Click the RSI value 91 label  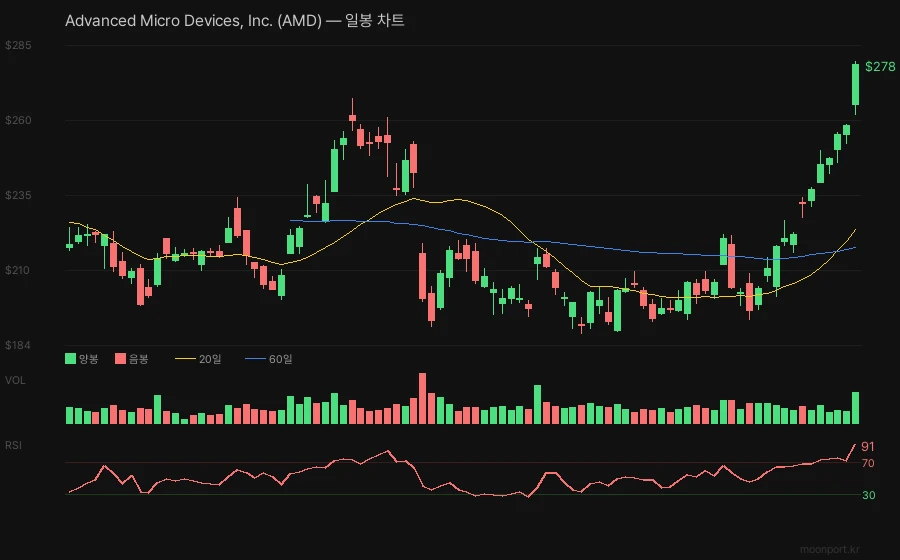coord(868,446)
